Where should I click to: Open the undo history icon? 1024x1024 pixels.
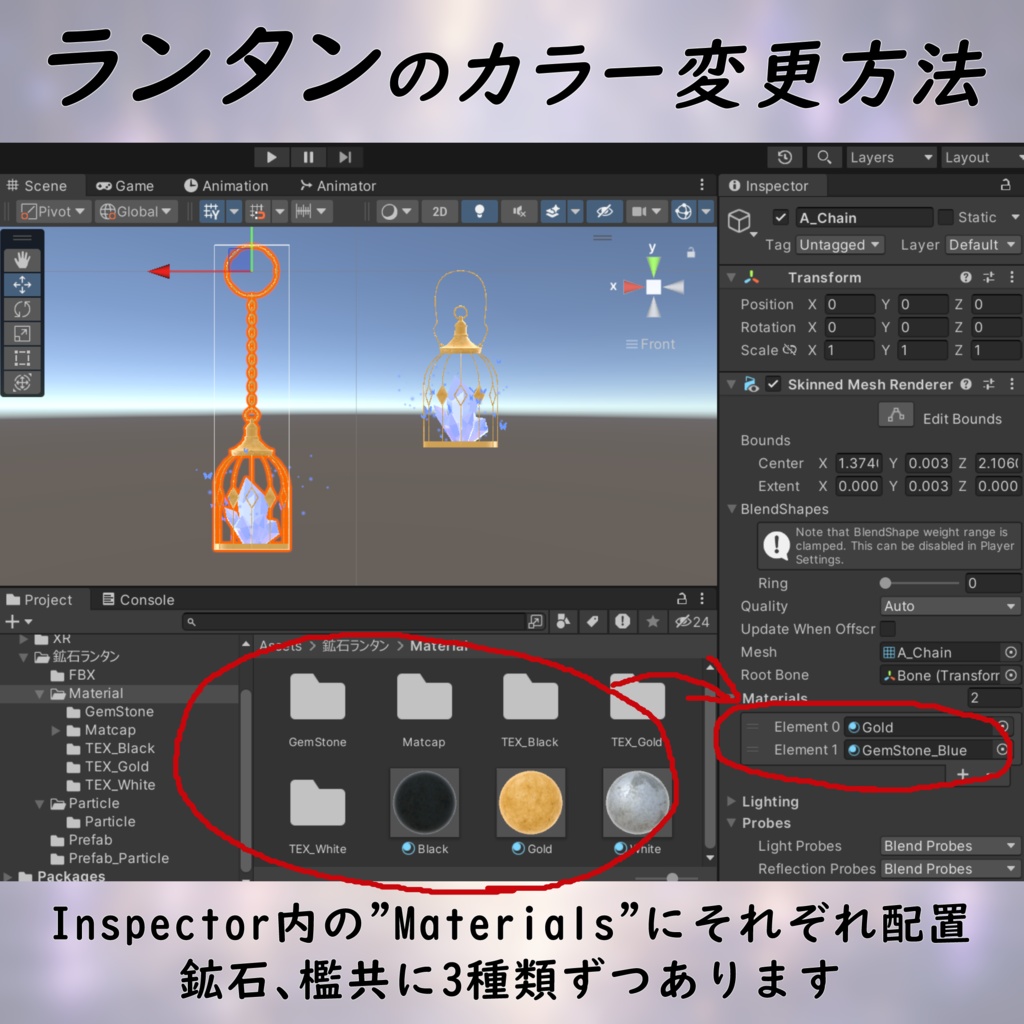pyautogui.click(x=785, y=157)
